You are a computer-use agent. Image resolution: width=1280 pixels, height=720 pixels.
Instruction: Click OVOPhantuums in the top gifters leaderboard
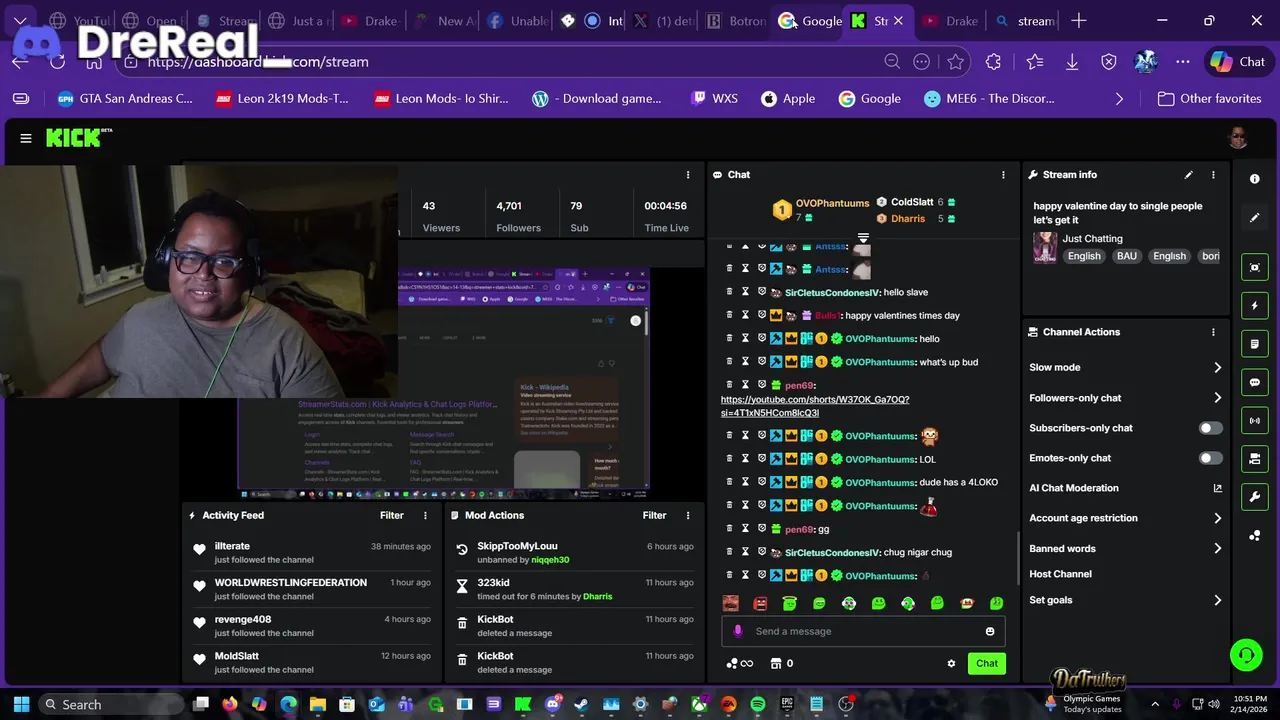[832, 203]
